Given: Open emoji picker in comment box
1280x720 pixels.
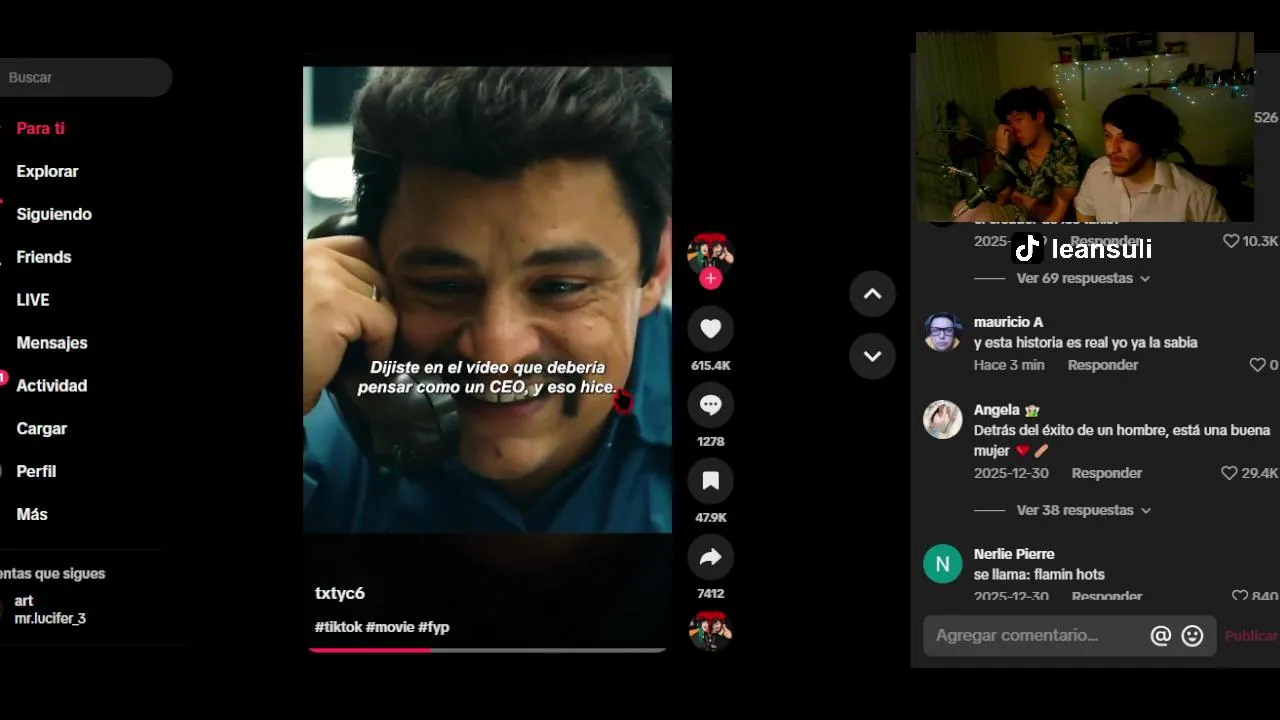Looking at the screenshot, I should coord(1192,636).
